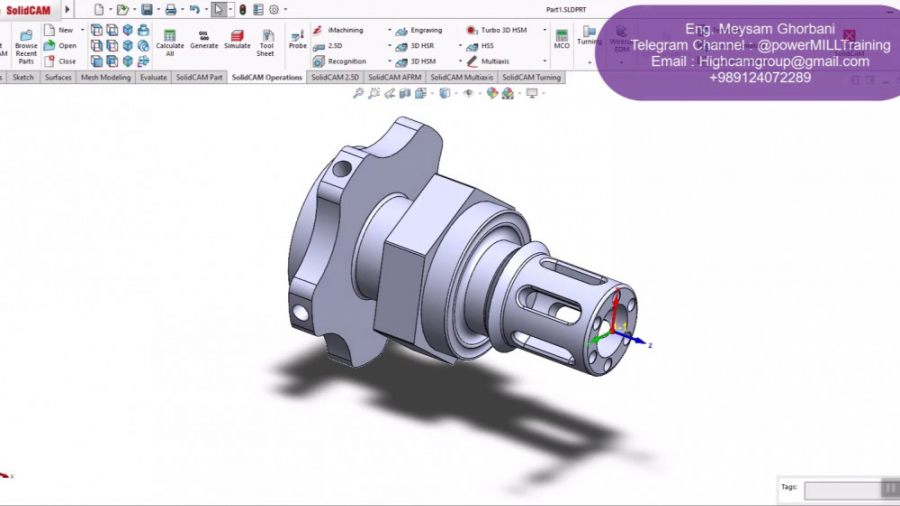Switch to the SolidCAM AFRM tab
The image size is (900, 506).
tap(394, 77)
